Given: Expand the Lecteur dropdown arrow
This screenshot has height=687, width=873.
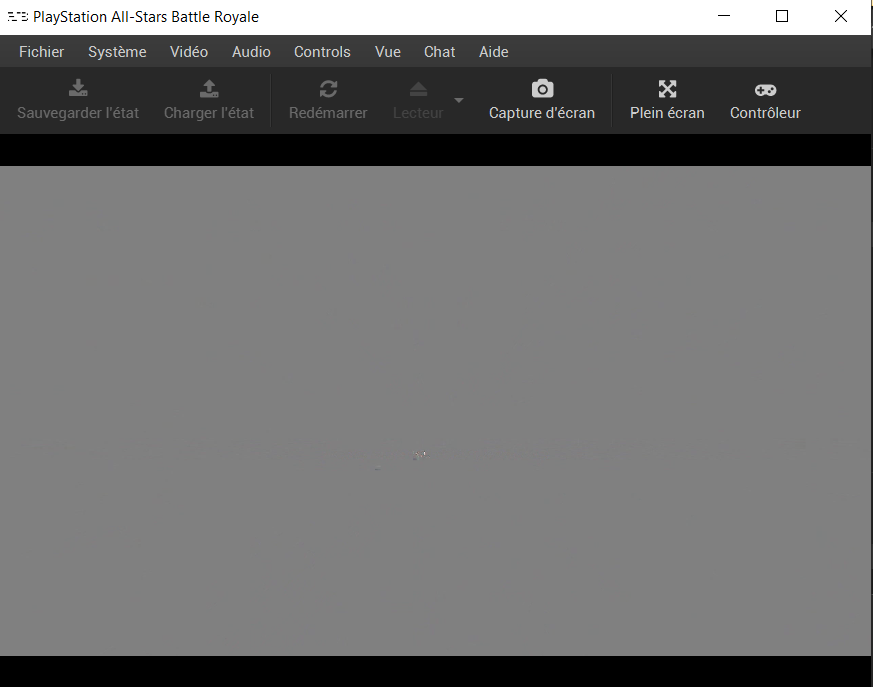Looking at the screenshot, I should click(x=459, y=100).
